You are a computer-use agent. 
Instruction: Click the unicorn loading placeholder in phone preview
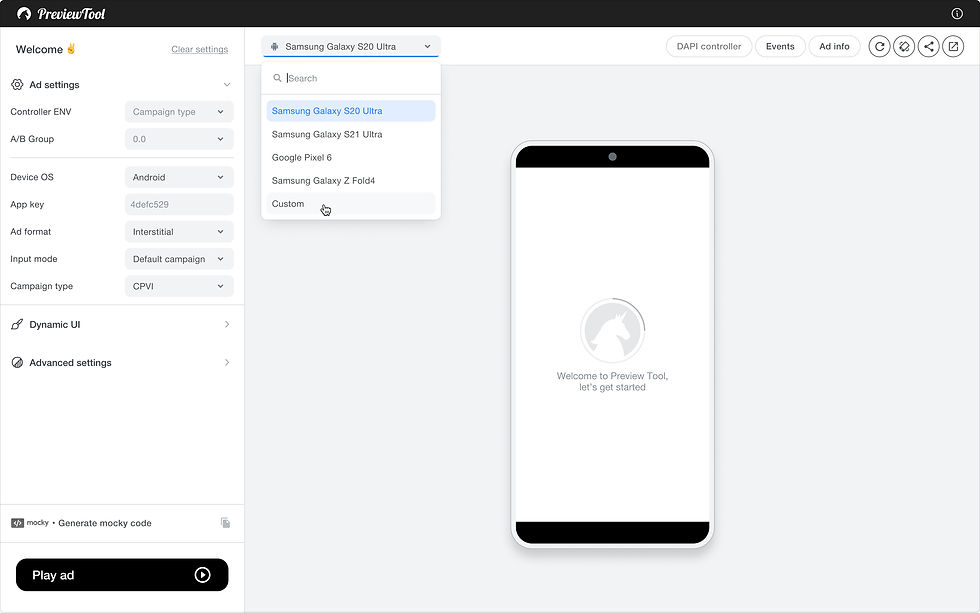612,331
